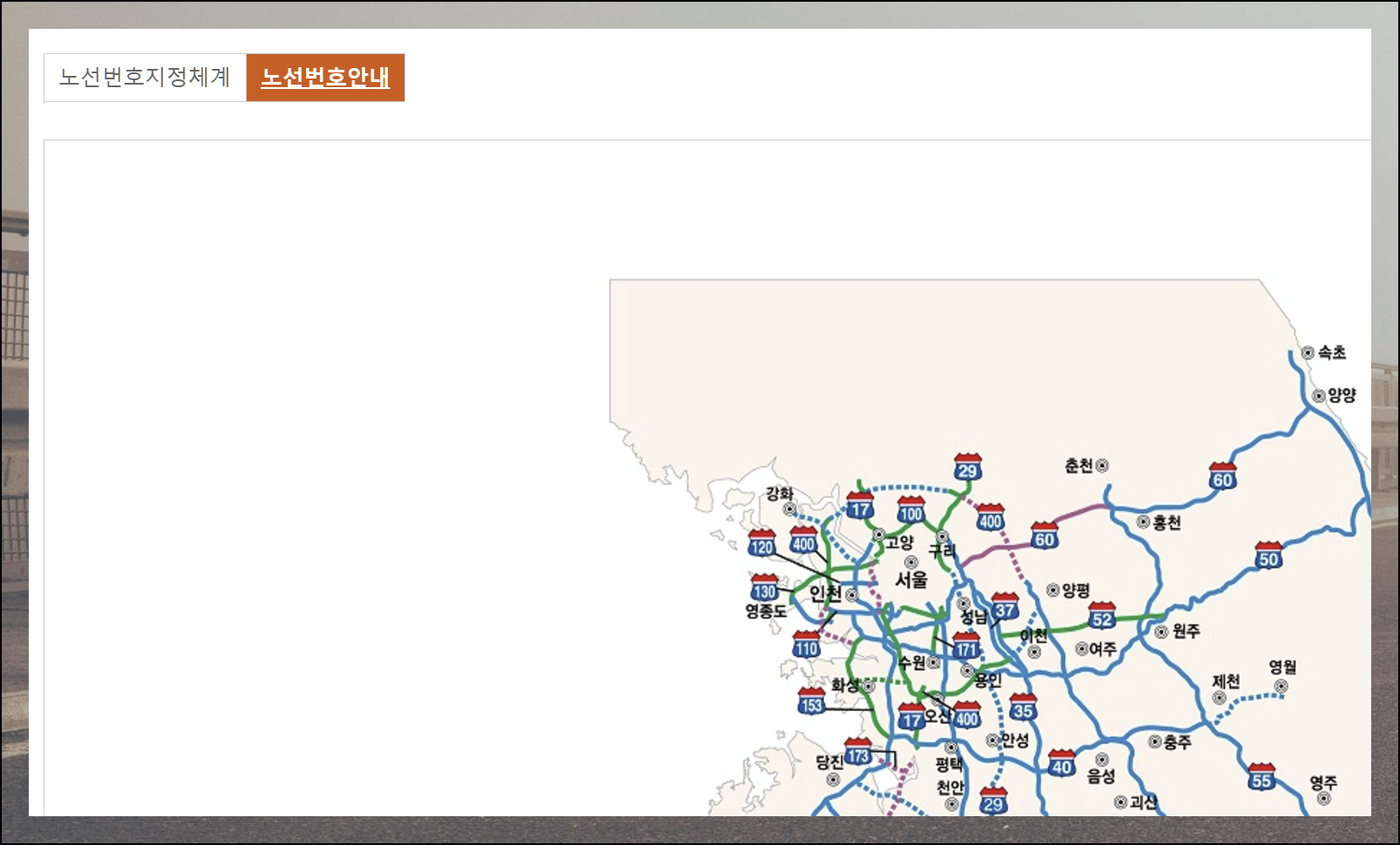This screenshot has width=1400, height=845.
Task: Click the 구리 city label
Action: point(942,551)
